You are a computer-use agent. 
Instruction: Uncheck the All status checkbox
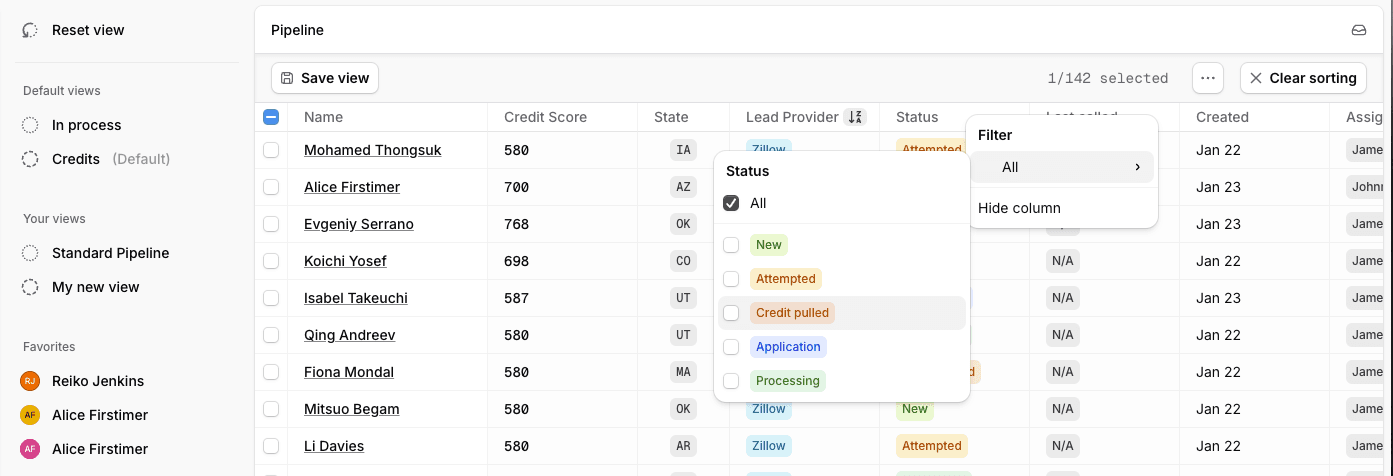click(x=731, y=203)
